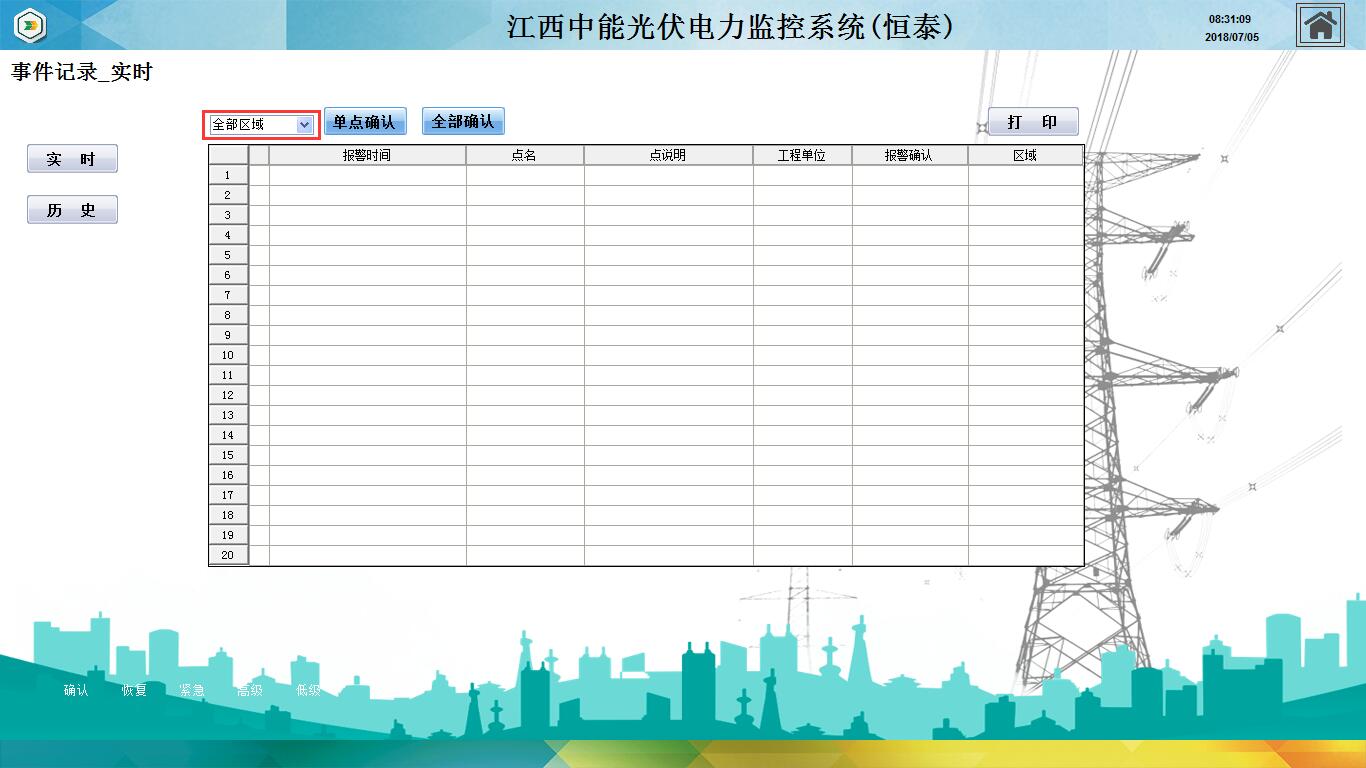Click the 打印 print button
The width and height of the screenshot is (1366, 768).
[x=1033, y=122]
